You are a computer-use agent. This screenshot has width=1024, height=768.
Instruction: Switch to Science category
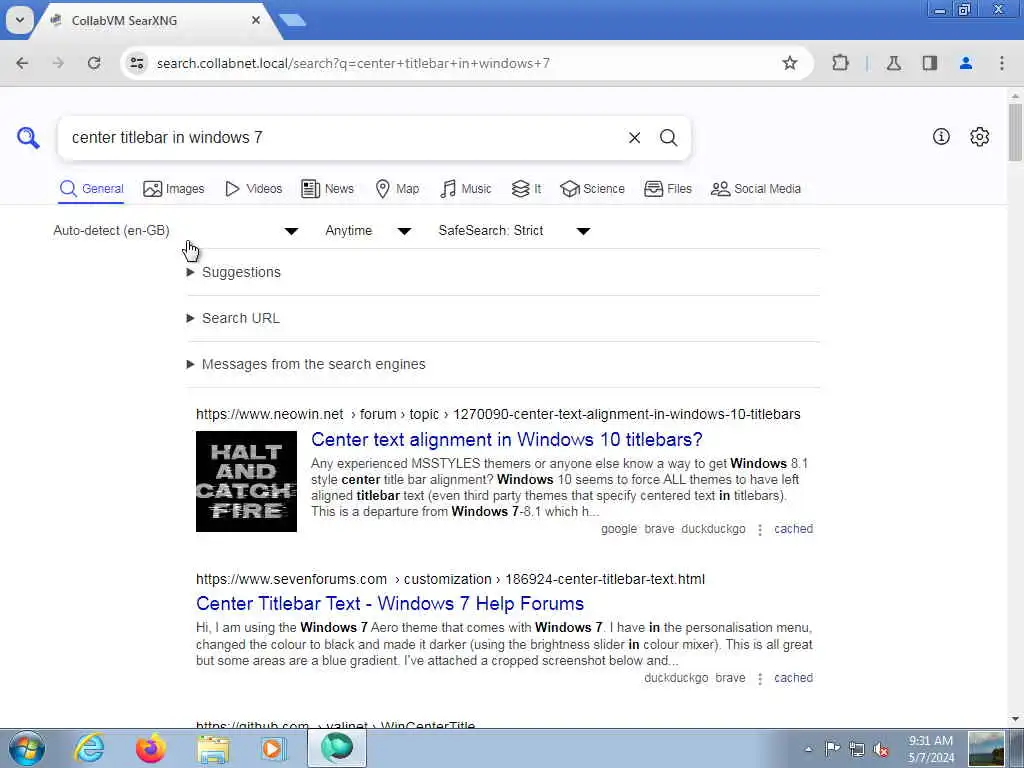592,189
